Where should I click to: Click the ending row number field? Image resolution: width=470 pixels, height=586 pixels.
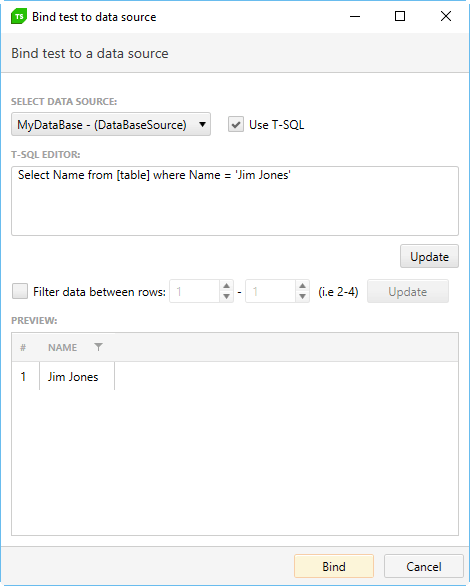coord(271,291)
